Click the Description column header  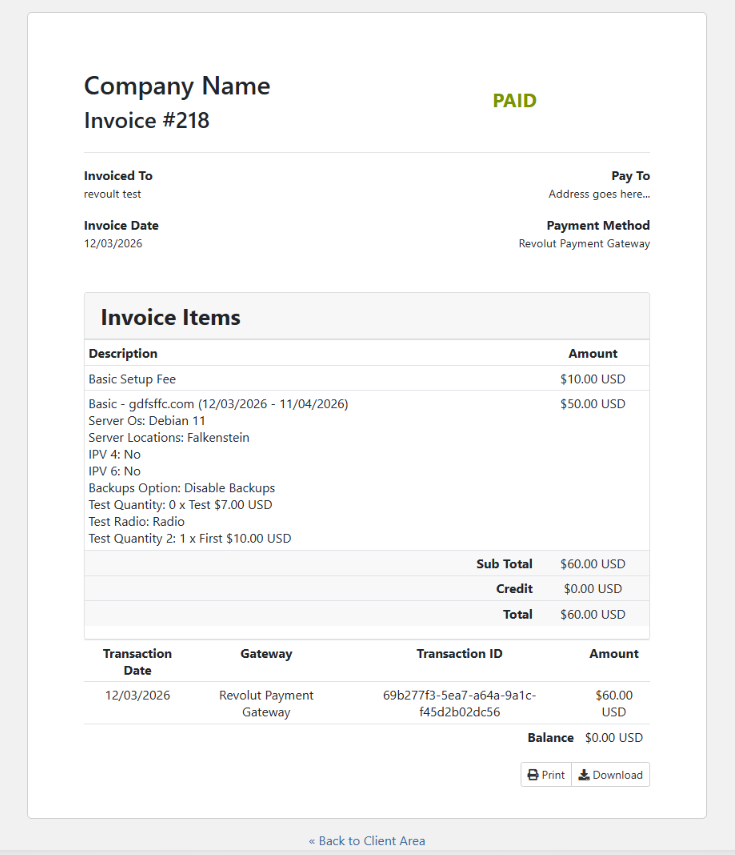(123, 354)
